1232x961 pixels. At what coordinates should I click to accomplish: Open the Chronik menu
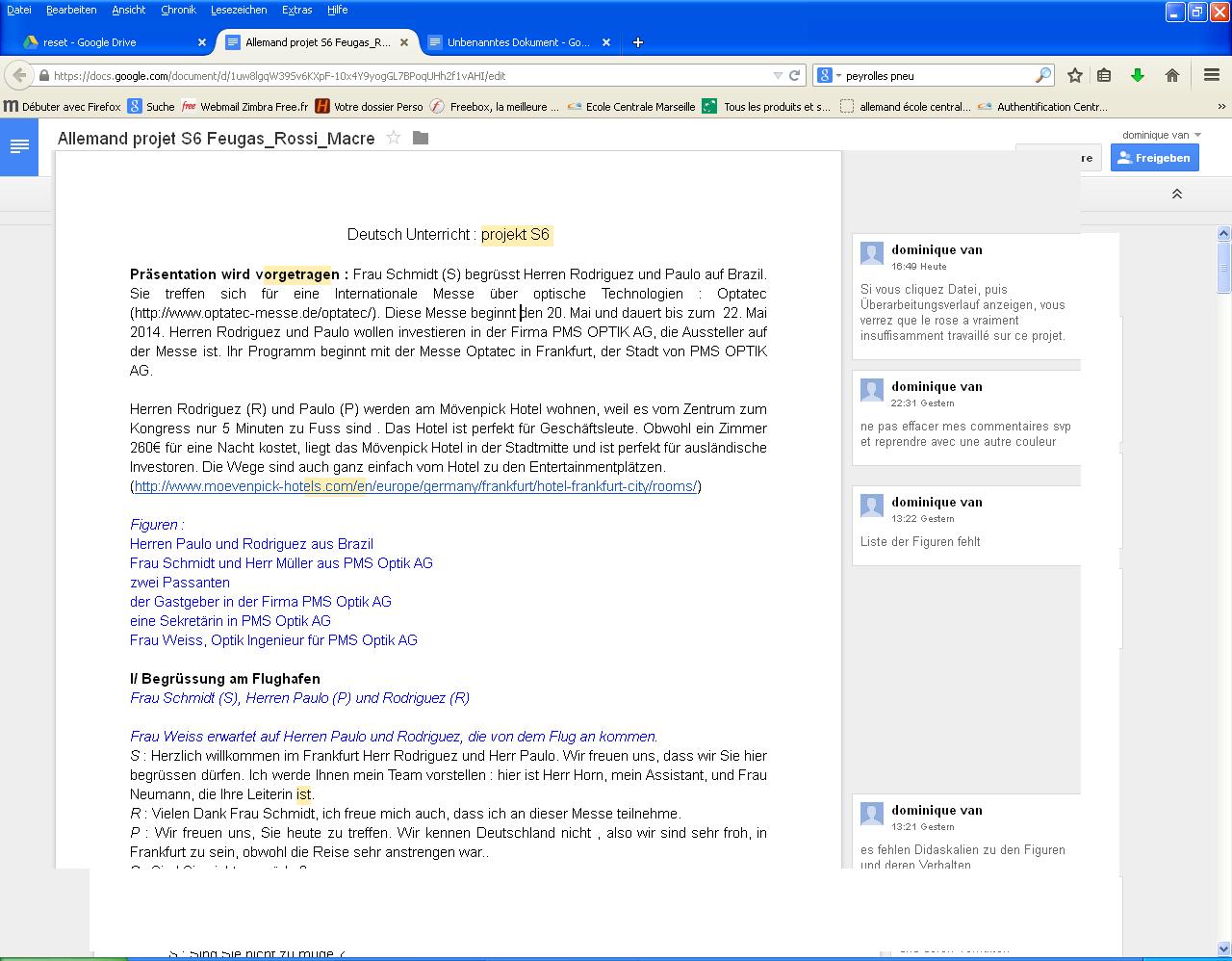click(x=178, y=10)
